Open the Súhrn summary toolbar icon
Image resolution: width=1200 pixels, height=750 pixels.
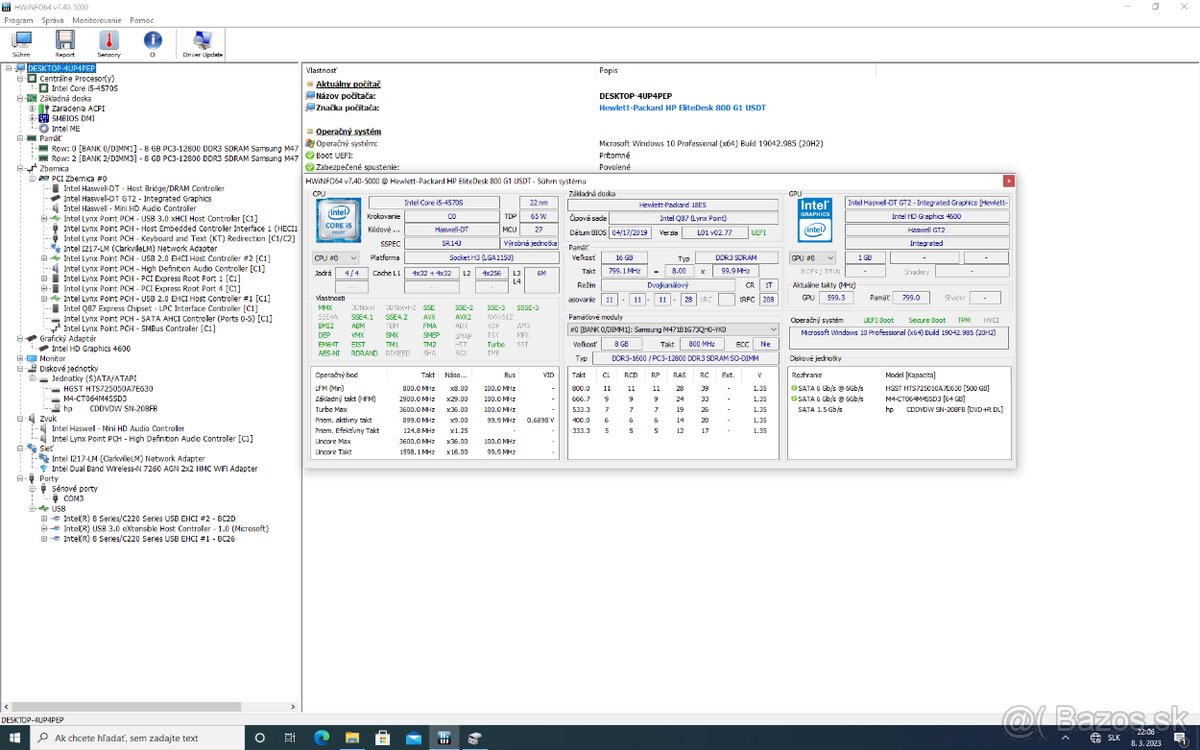[21, 42]
